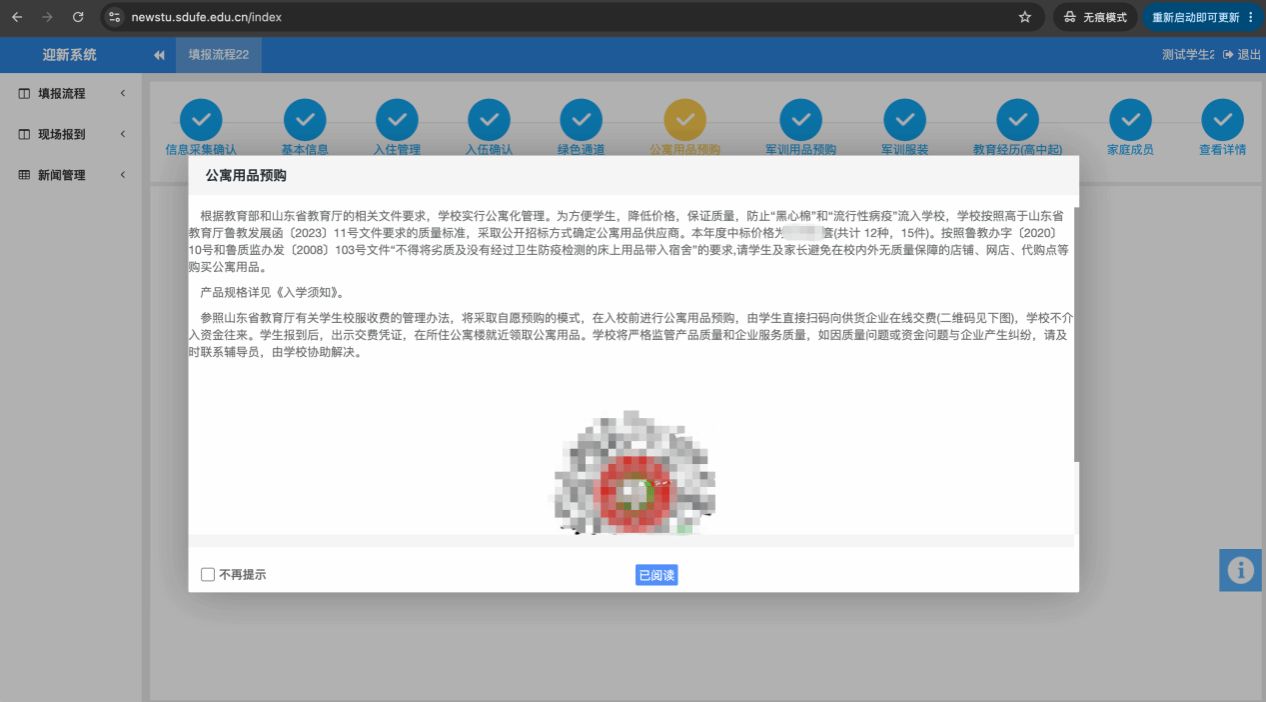1266x702 pixels.
Task: Click 产品规格详见《入学须知》 text
Action: tap(272, 293)
